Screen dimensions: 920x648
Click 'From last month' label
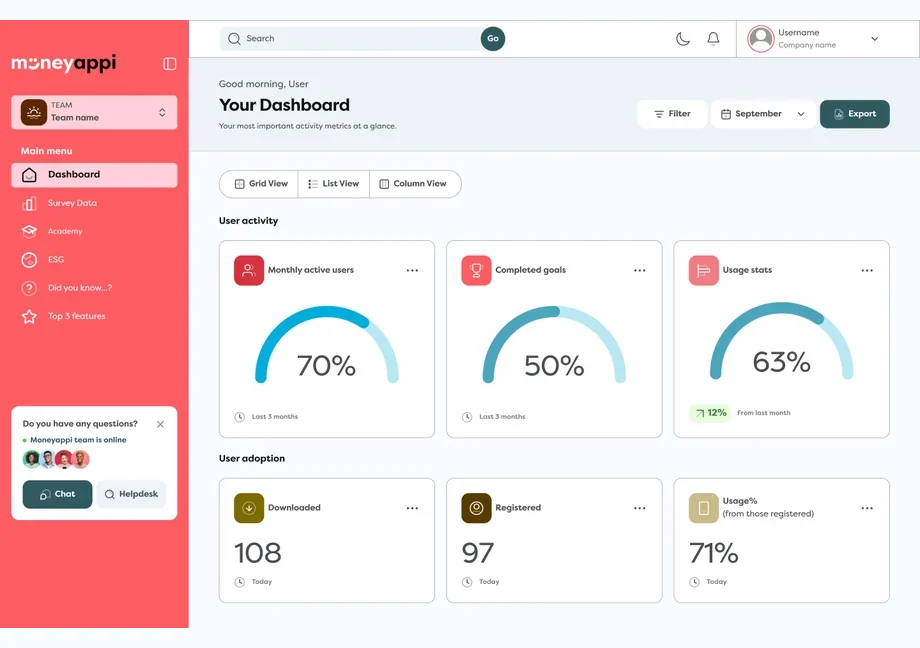tap(763, 413)
